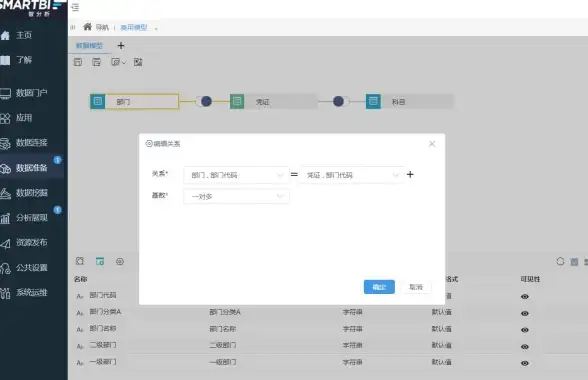This screenshot has height=380, width=588.
Task: Select the 凭证 table node
Action: 274,102
